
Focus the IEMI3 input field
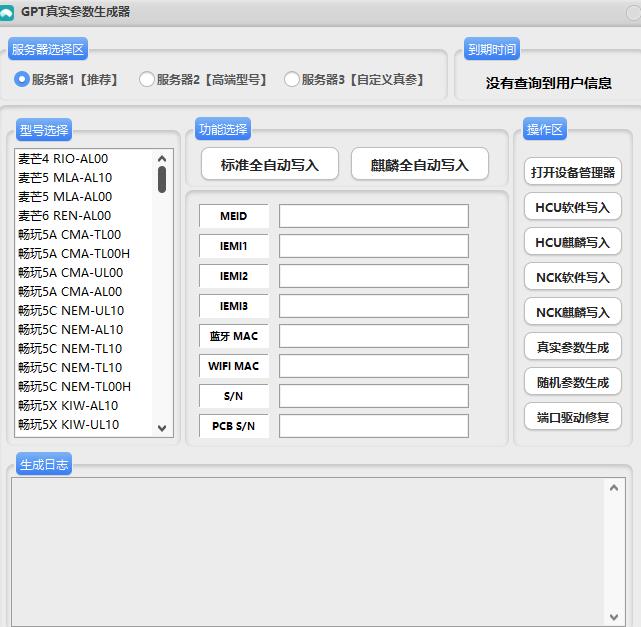[374, 306]
